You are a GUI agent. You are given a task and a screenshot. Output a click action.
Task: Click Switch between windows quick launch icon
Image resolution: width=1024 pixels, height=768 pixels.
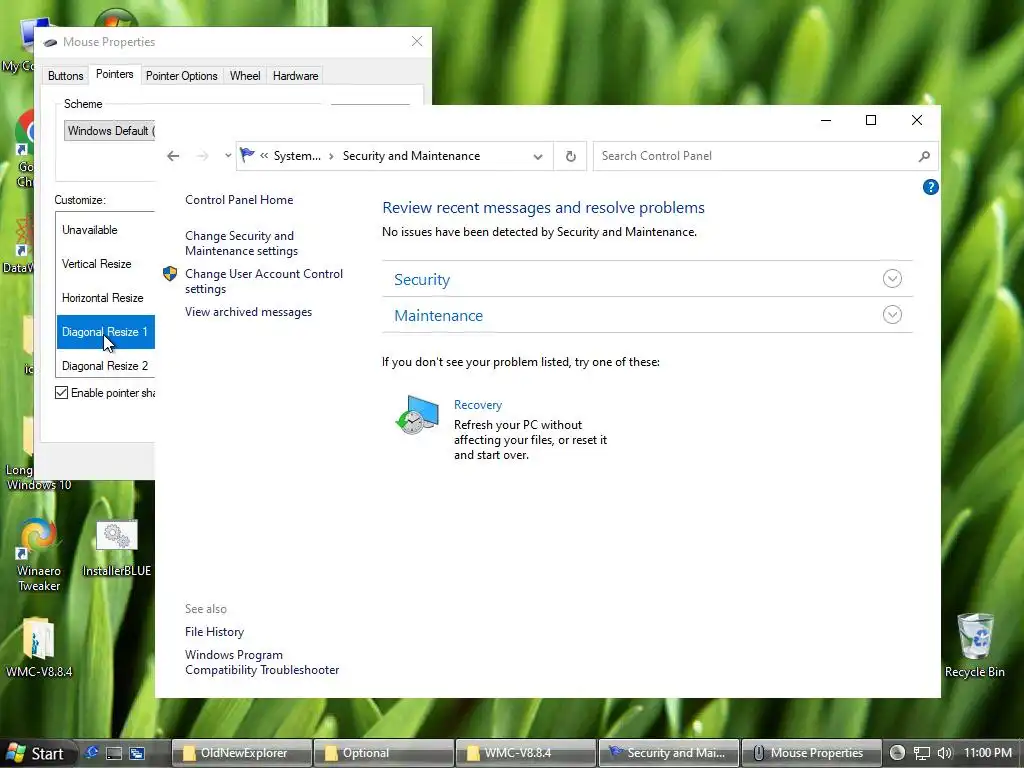click(x=137, y=753)
